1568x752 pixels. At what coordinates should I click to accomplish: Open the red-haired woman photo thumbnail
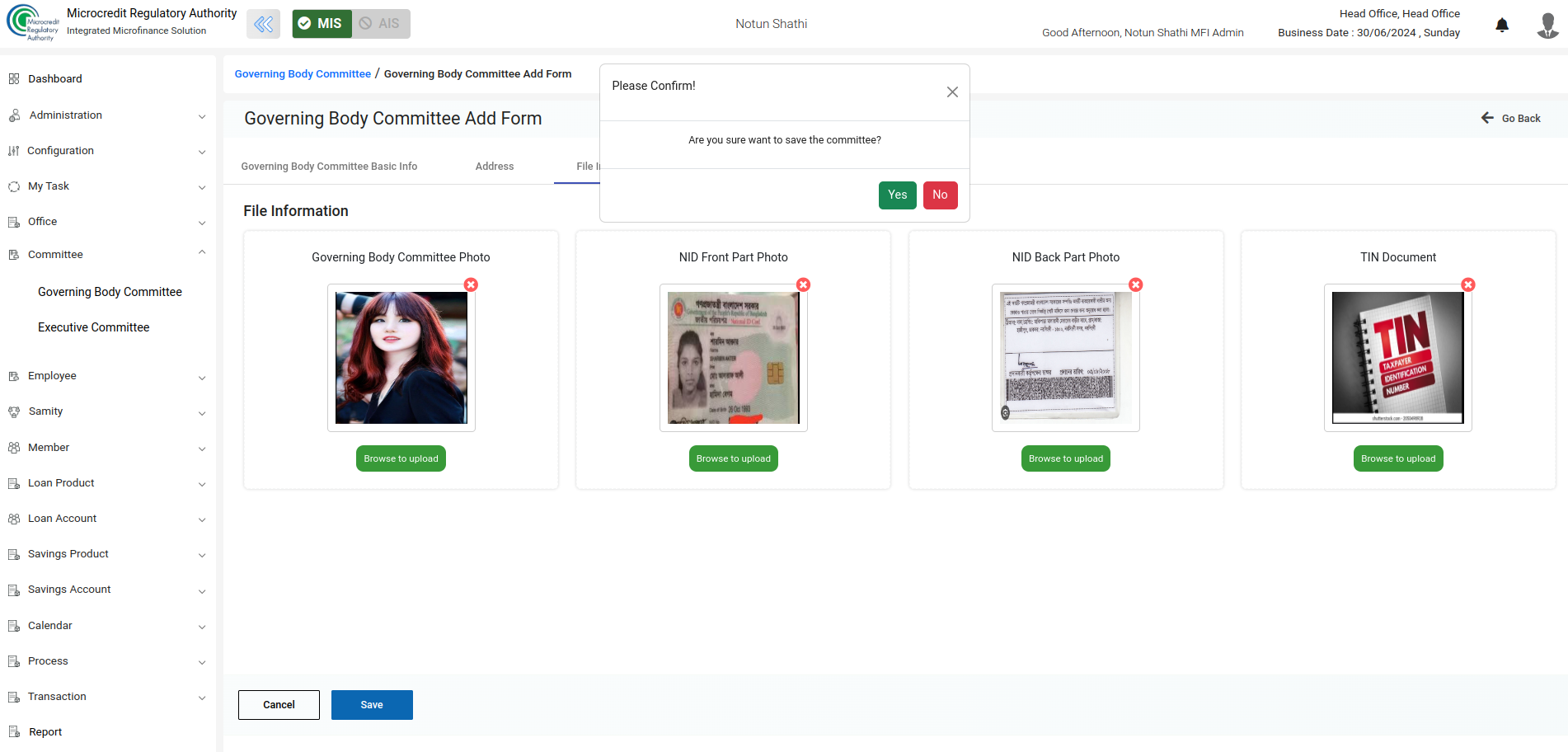click(401, 358)
